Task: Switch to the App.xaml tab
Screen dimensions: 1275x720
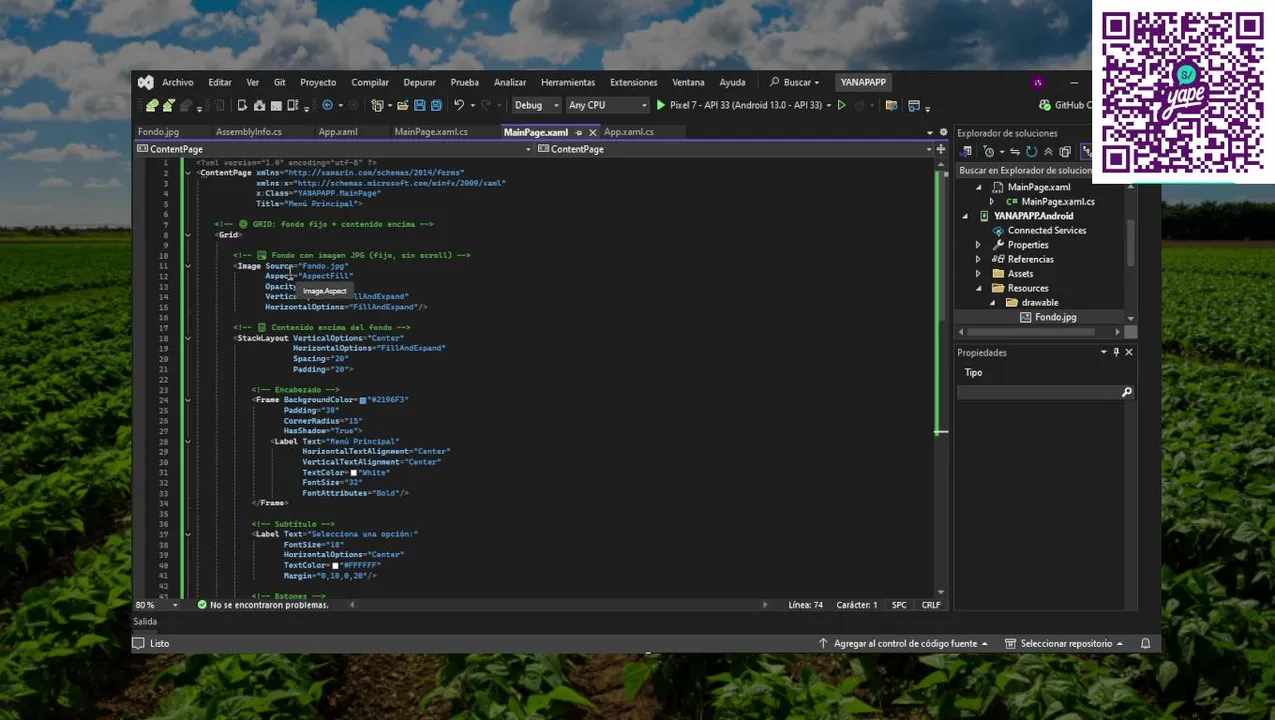Action: tap(338, 132)
